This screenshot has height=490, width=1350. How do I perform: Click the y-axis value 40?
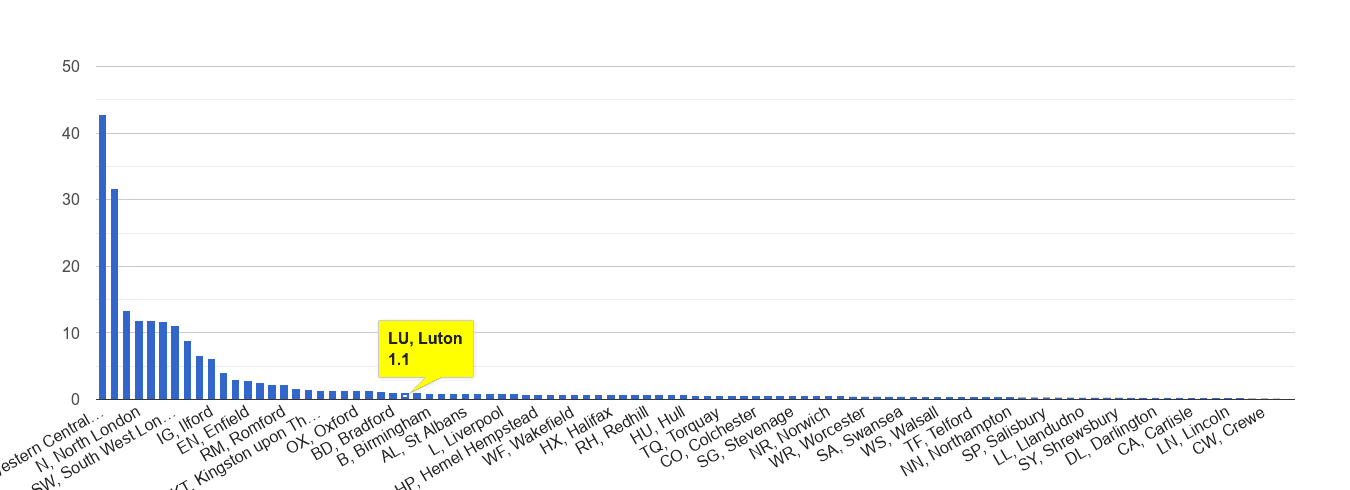click(71, 133)
